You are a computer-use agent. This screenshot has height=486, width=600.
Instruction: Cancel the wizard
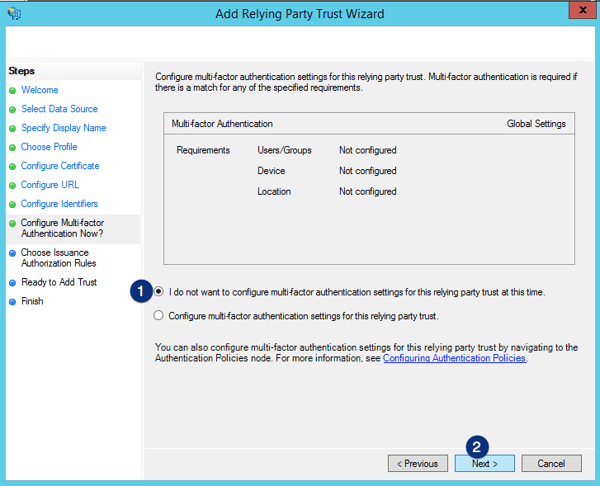(551, 463)
